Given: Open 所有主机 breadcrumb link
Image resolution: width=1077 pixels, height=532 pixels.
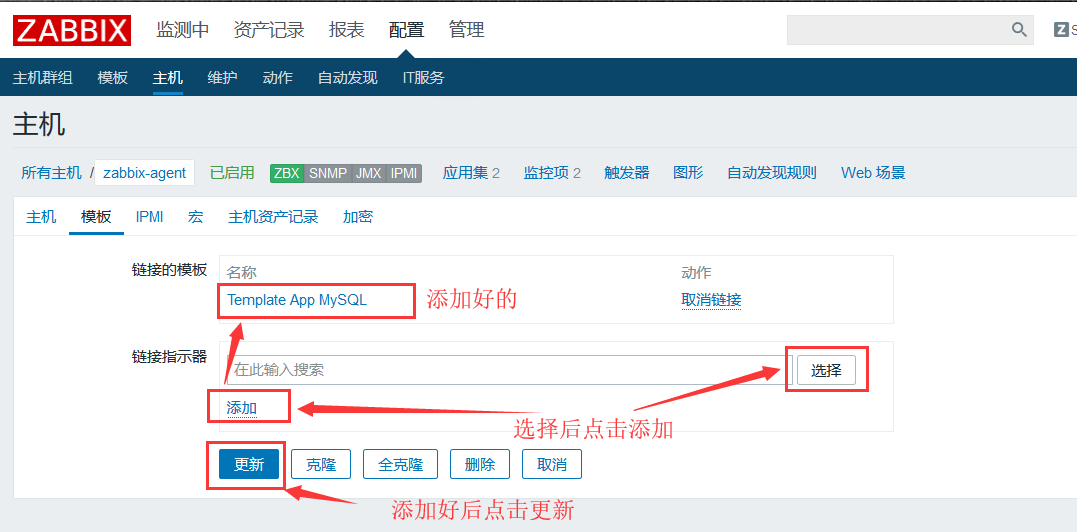Looking at the screenshot, I should (52, 173).
